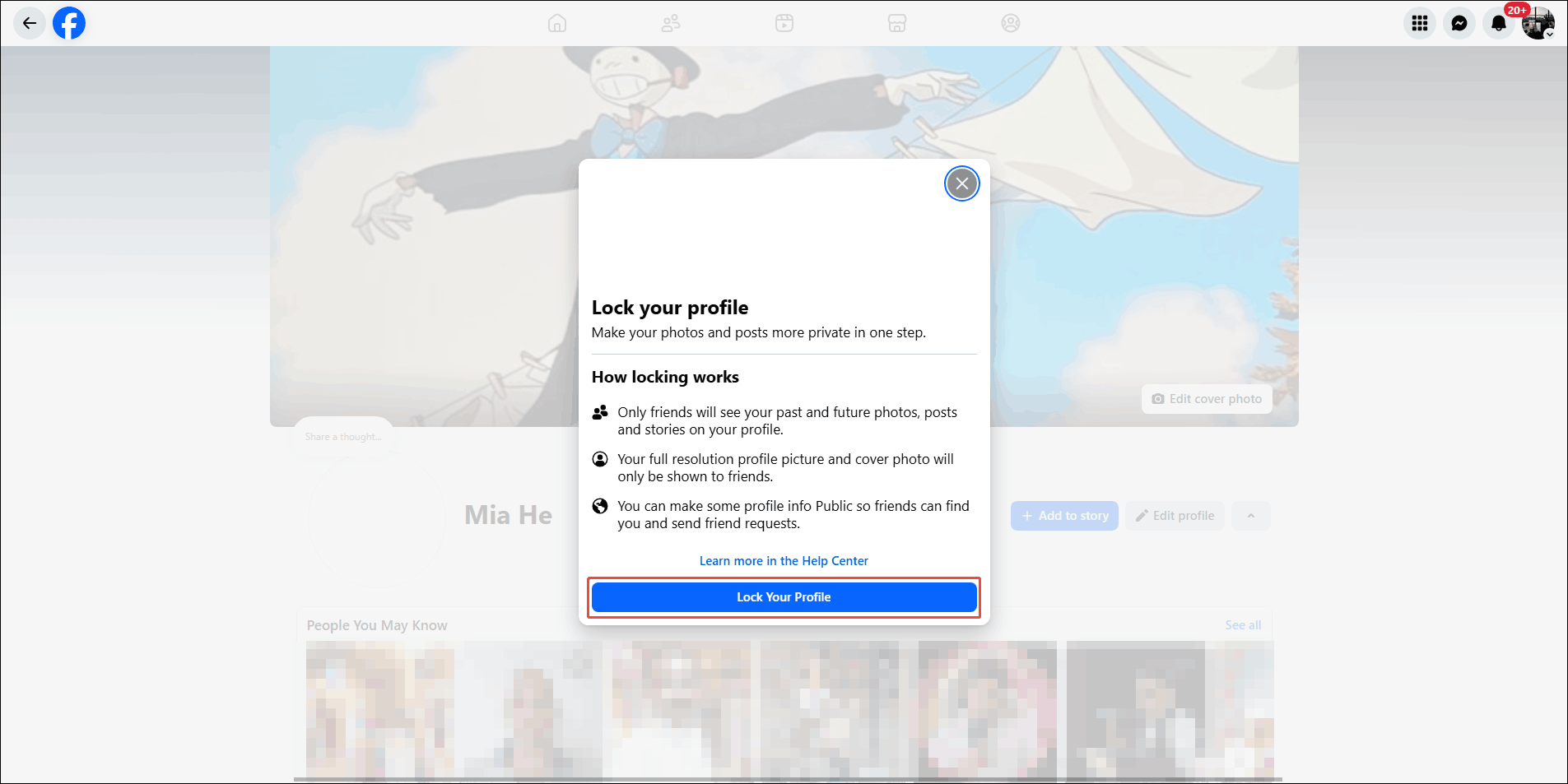Image resolution: width=1568 pixels, height=784 pixels.
Task: Click See all in People You May Know
Action: (x=1243, y=625)
